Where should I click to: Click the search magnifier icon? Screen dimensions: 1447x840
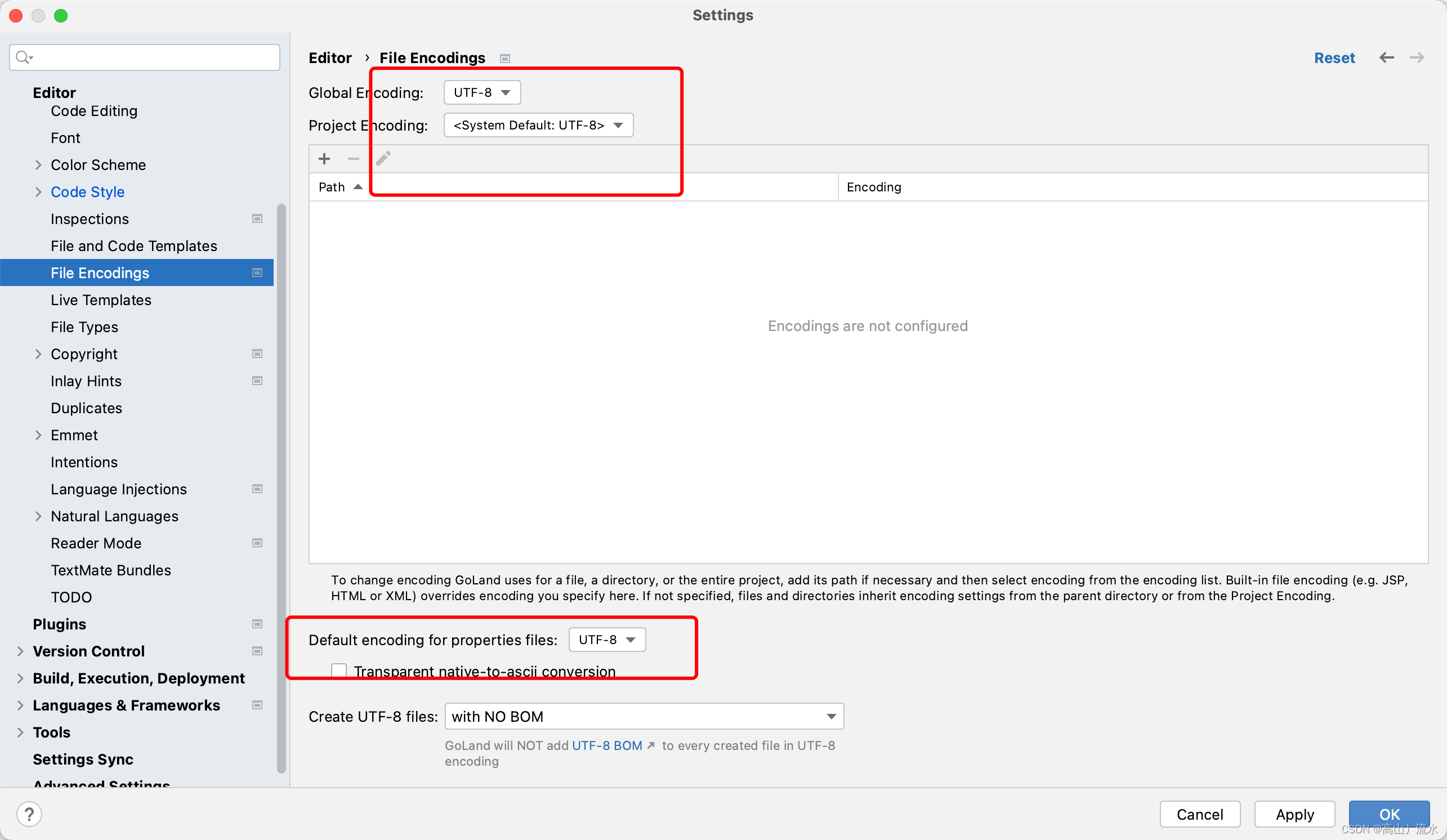24,57
